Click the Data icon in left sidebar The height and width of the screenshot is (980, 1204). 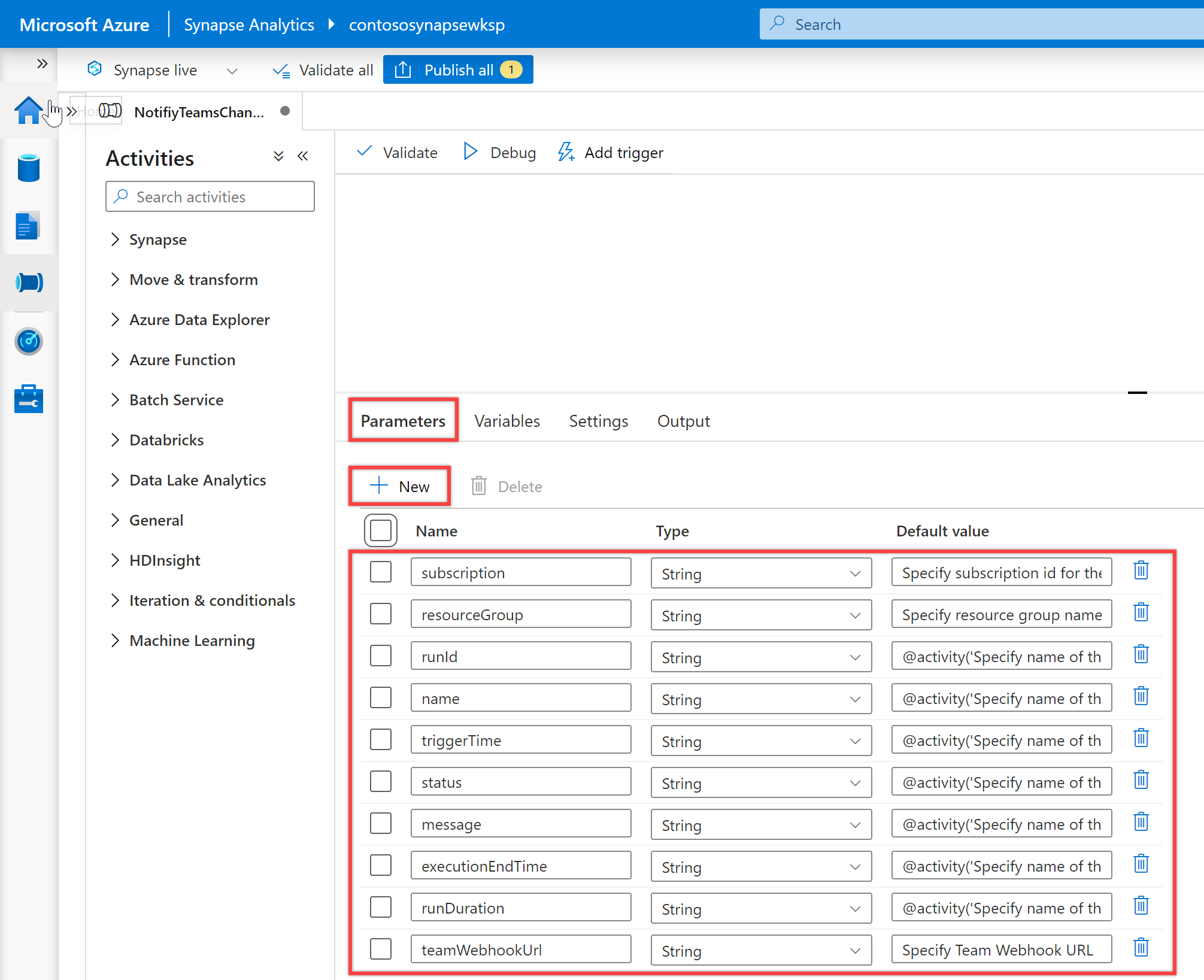(x=29, y=167)
